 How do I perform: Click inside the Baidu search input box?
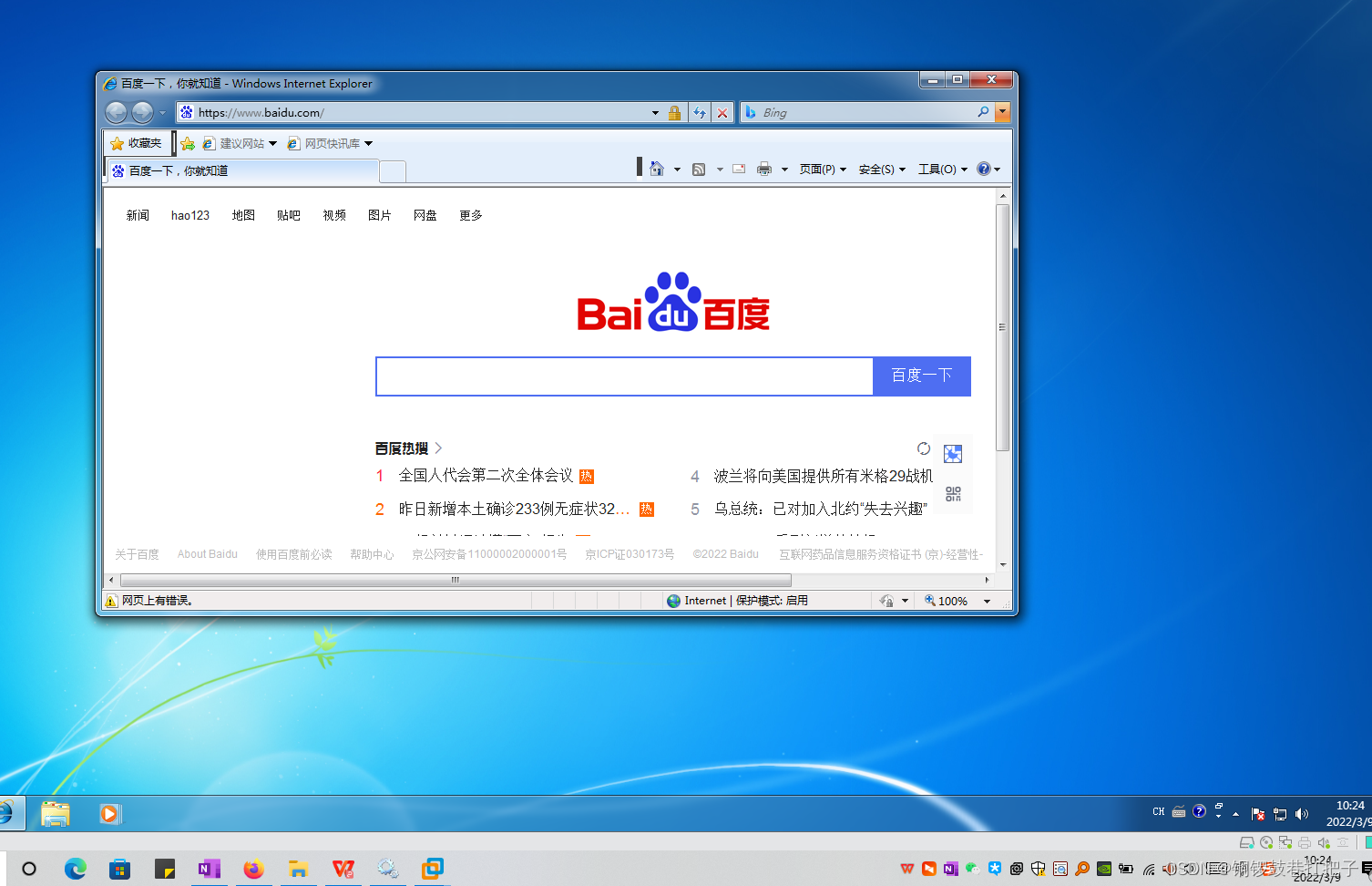(x=625, y=376)
